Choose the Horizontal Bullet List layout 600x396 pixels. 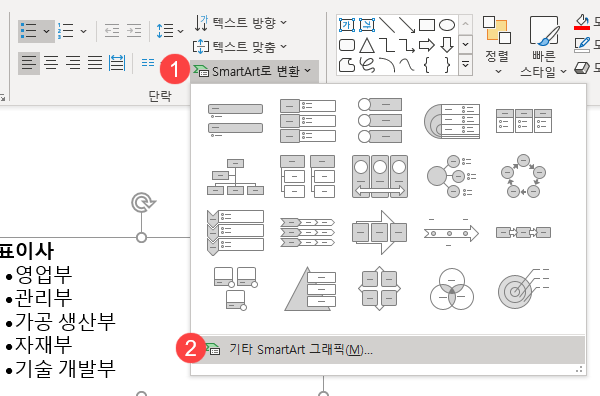point(524,121)
